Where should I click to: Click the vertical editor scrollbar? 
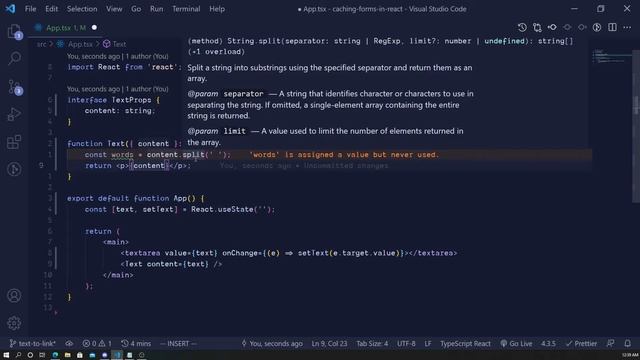[x=636, y=127]
